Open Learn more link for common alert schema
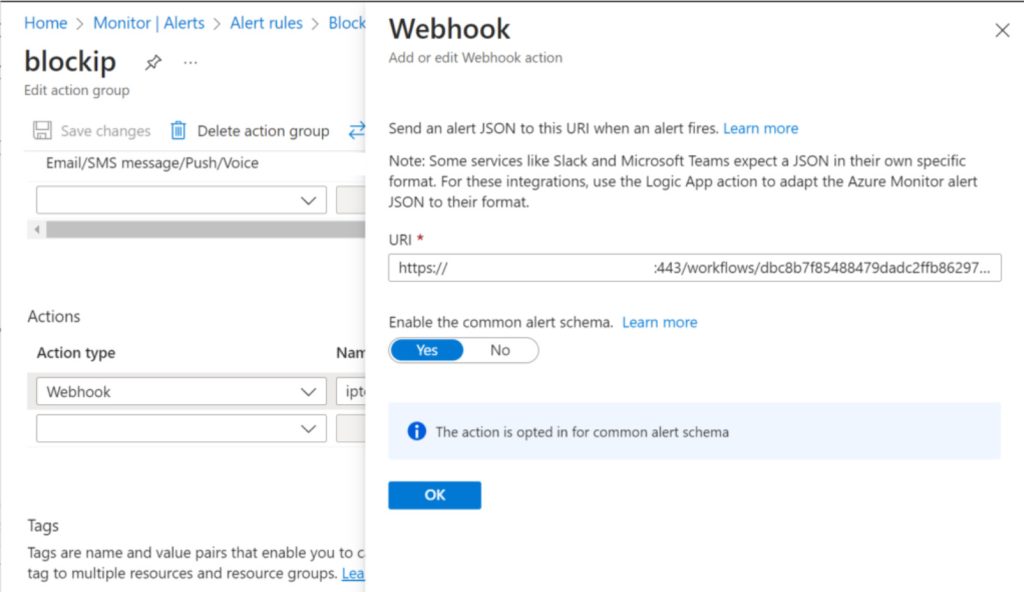The width and height of the screenshot is (1024, 592). coord(659,322)
